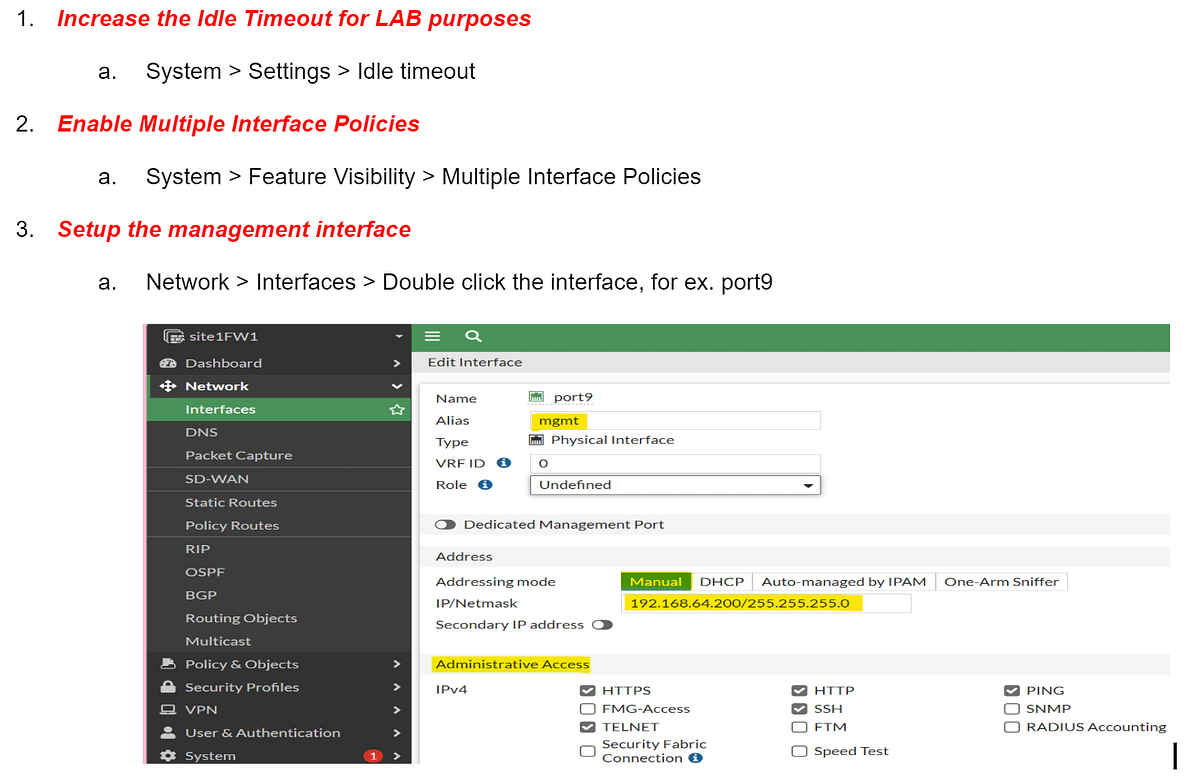Image resolution: width=1200 pixels, height=782 pixels.
Task: Click the Network cross-arrows icon
Action: (x=168, y=386)
